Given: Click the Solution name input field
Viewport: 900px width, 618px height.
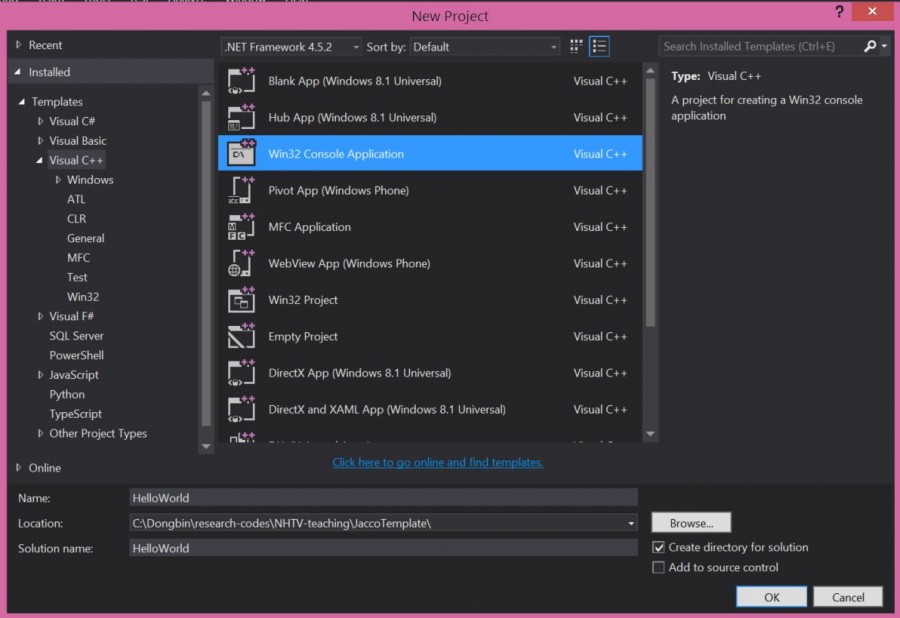Looking at the screenshot, I should tap(383, 548).
